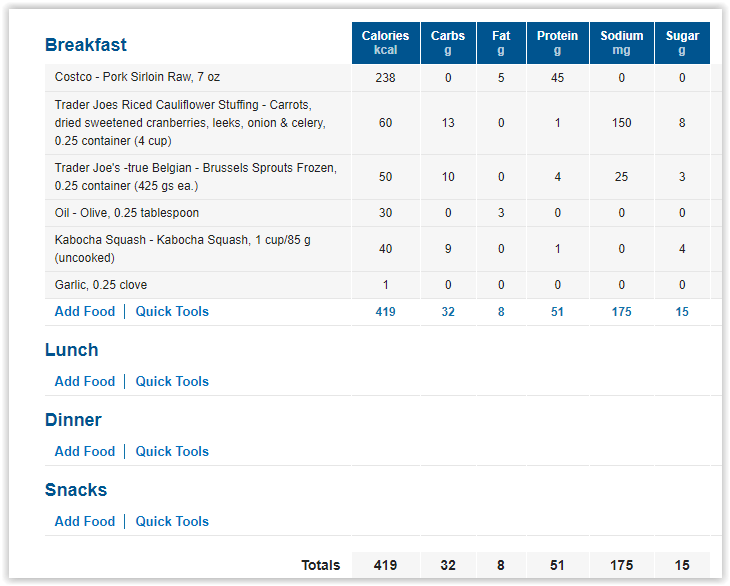Click the Calories kcal column header
730x586 pixels.
(385, 43)
